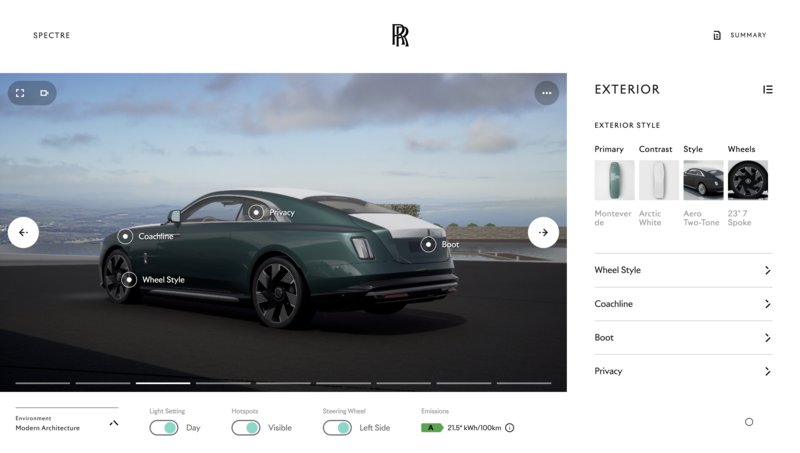This screenshot has height=453, width=800.
Task: Click the emissions info icon
Action: tap(509, 428)
